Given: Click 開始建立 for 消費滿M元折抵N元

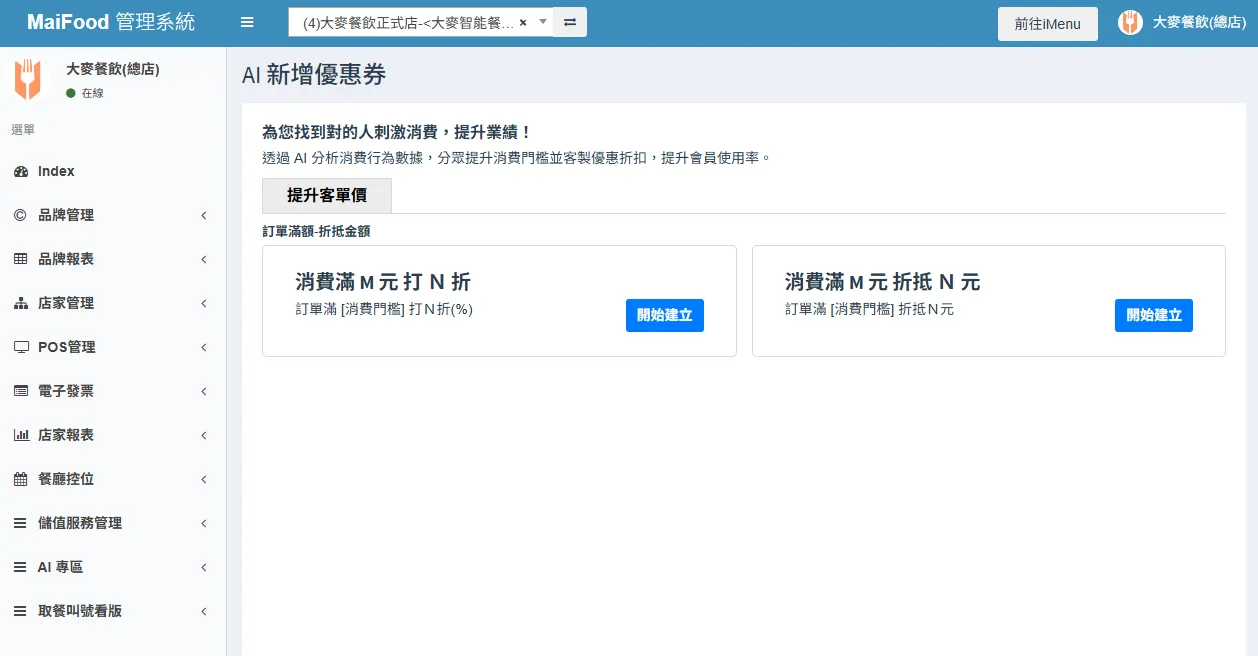Looking at the screenshot, I should pos(1153,315).
